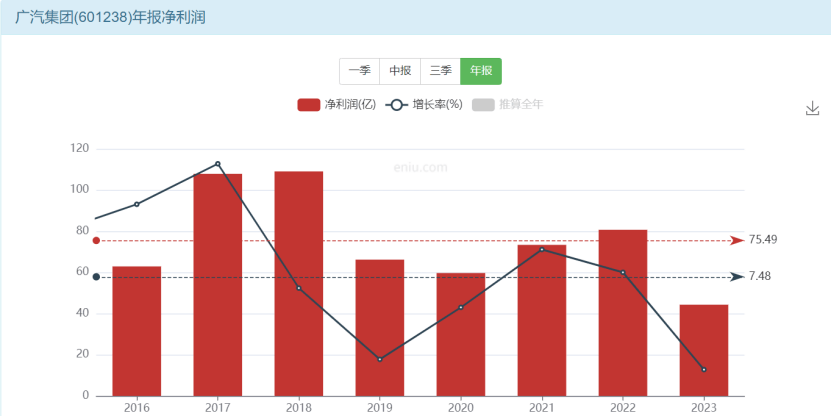
Task: Switch to the 中报 tab
Action: coord(400,71)
